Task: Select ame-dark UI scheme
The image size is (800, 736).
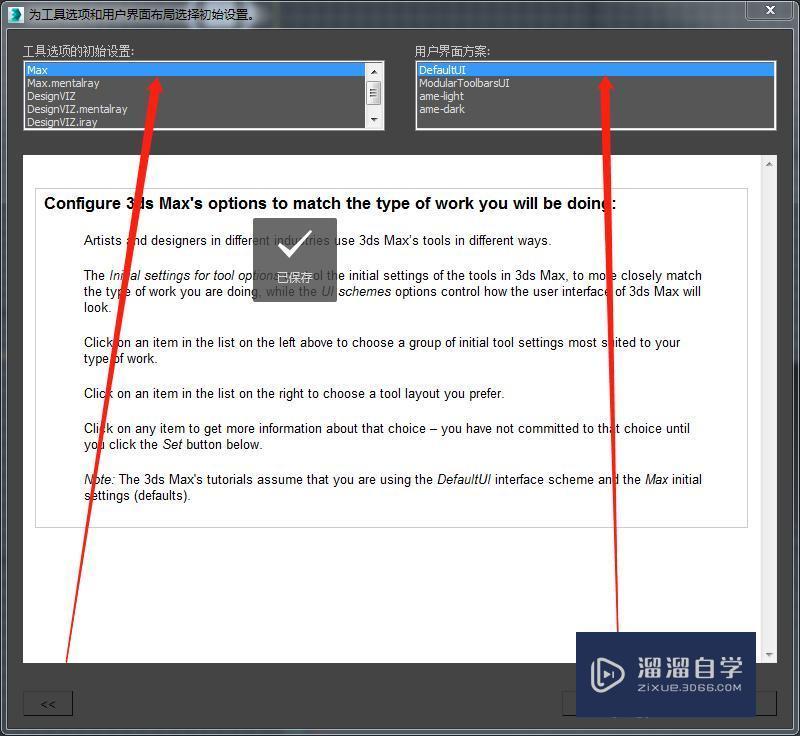Action: (x=595, y=109)
